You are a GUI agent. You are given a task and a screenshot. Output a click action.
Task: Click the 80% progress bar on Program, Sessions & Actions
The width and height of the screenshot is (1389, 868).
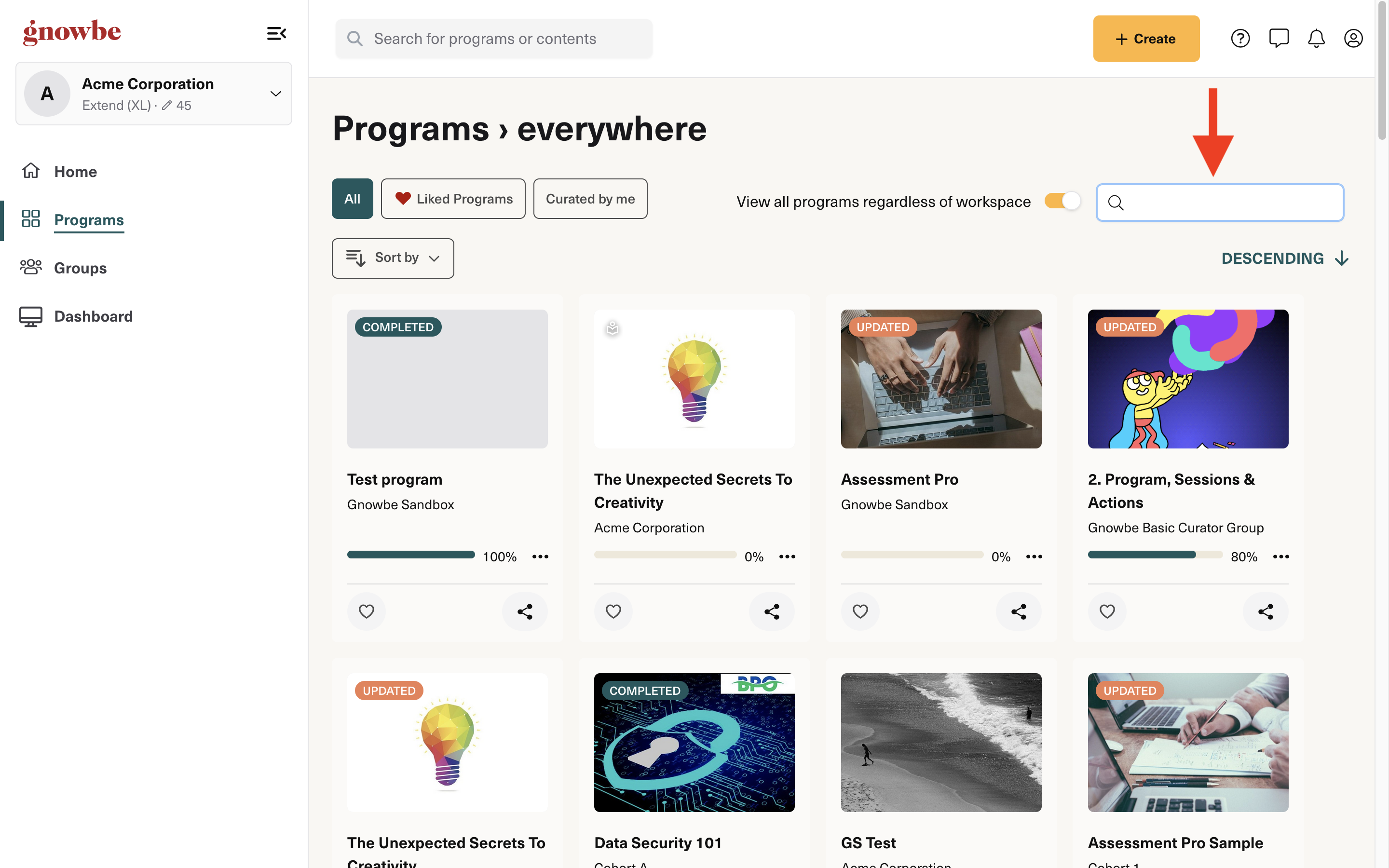[1155, 555]
